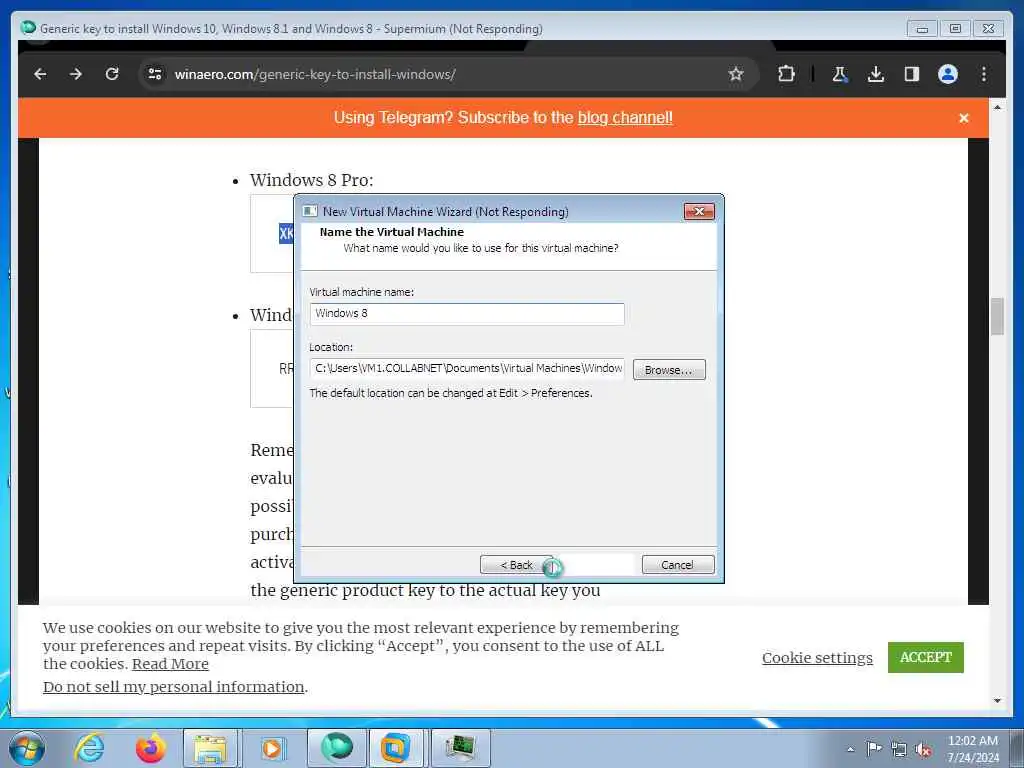The image size is (1024, 768).
Task: Toggle the browser side panel icon
Action: [x=912, y=74]
